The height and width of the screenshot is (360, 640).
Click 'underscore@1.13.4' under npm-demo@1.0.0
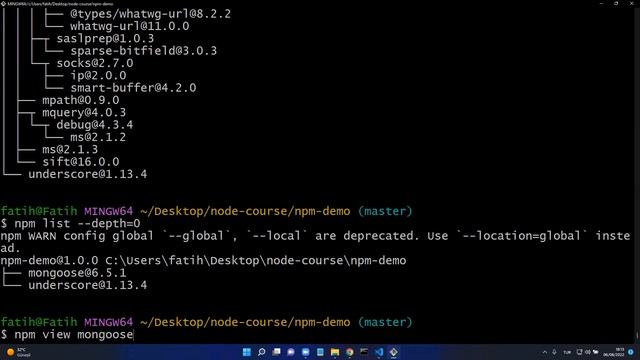[88, 285]
